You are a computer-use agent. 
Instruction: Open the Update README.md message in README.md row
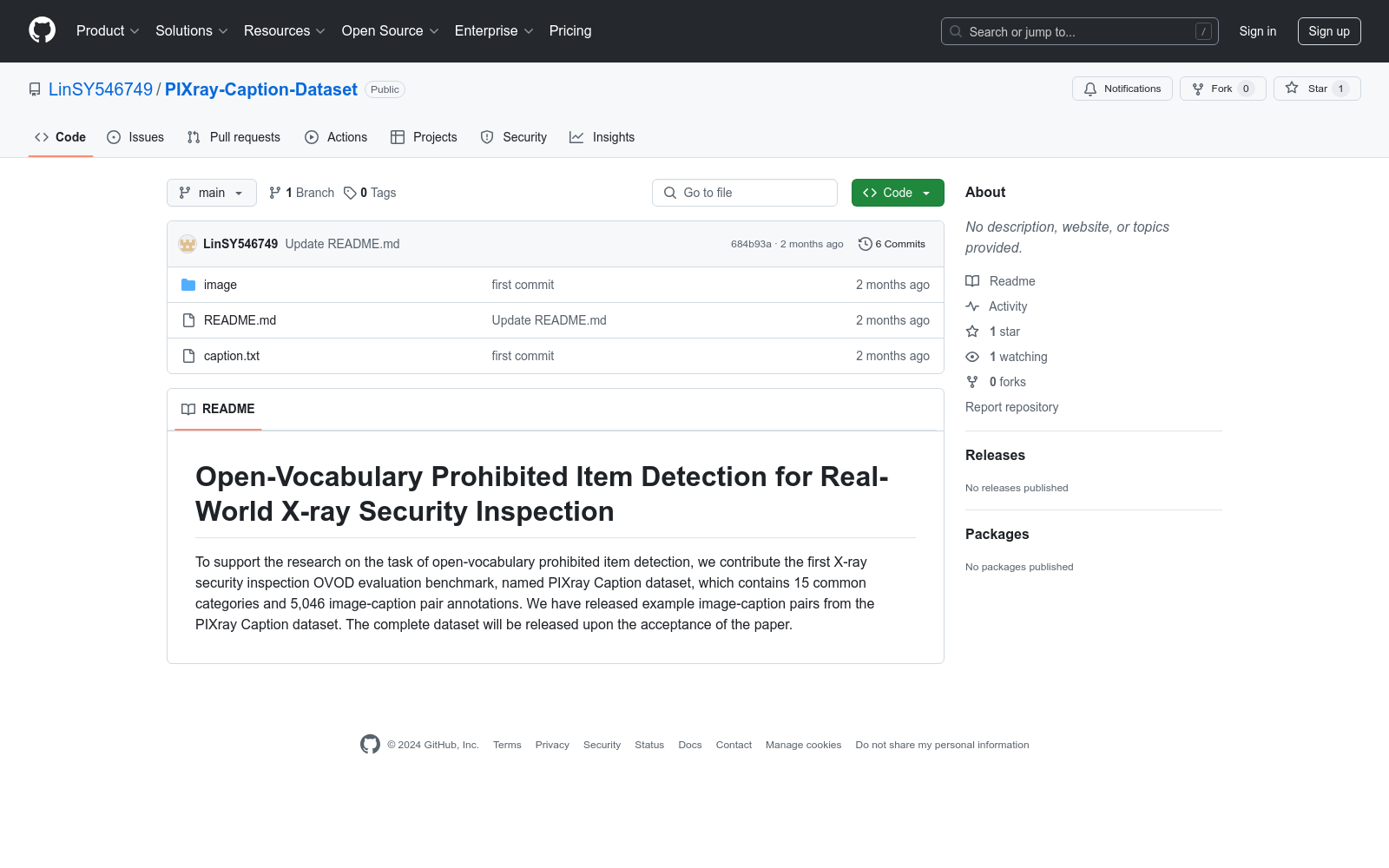(x=549, y=320)
